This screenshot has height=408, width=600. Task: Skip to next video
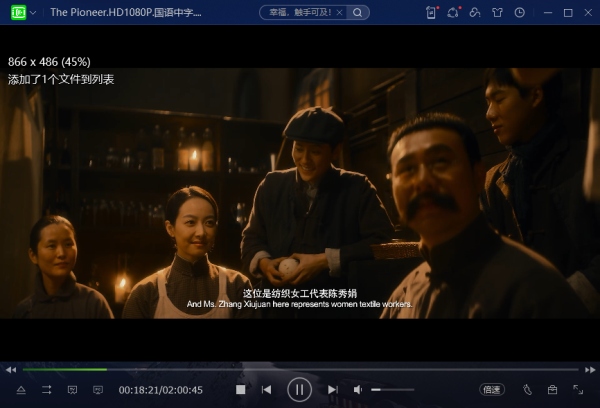pos(333,390)
